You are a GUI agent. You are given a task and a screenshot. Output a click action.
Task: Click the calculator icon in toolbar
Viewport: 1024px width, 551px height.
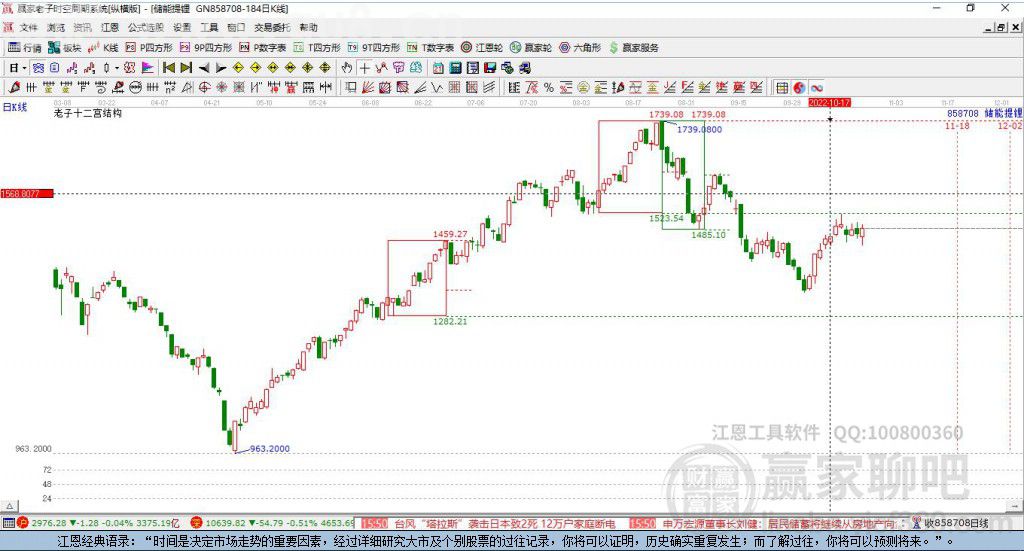pyautogui.click(x=455, y=68)
